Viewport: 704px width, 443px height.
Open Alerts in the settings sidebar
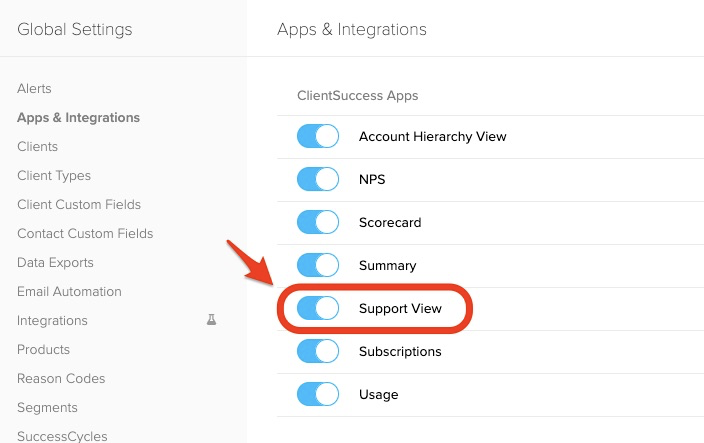pos(34,88)
